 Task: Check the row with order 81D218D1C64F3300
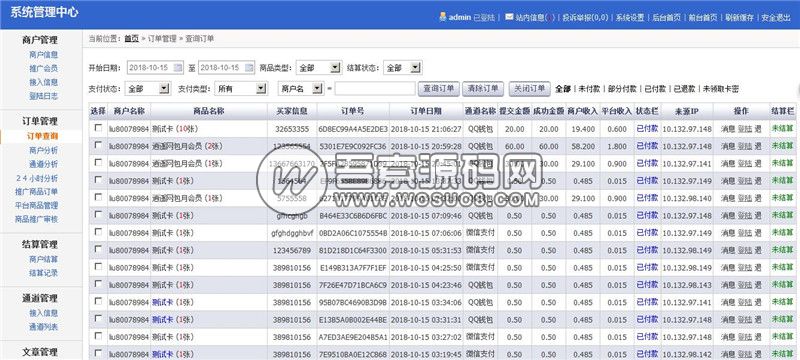98,249
